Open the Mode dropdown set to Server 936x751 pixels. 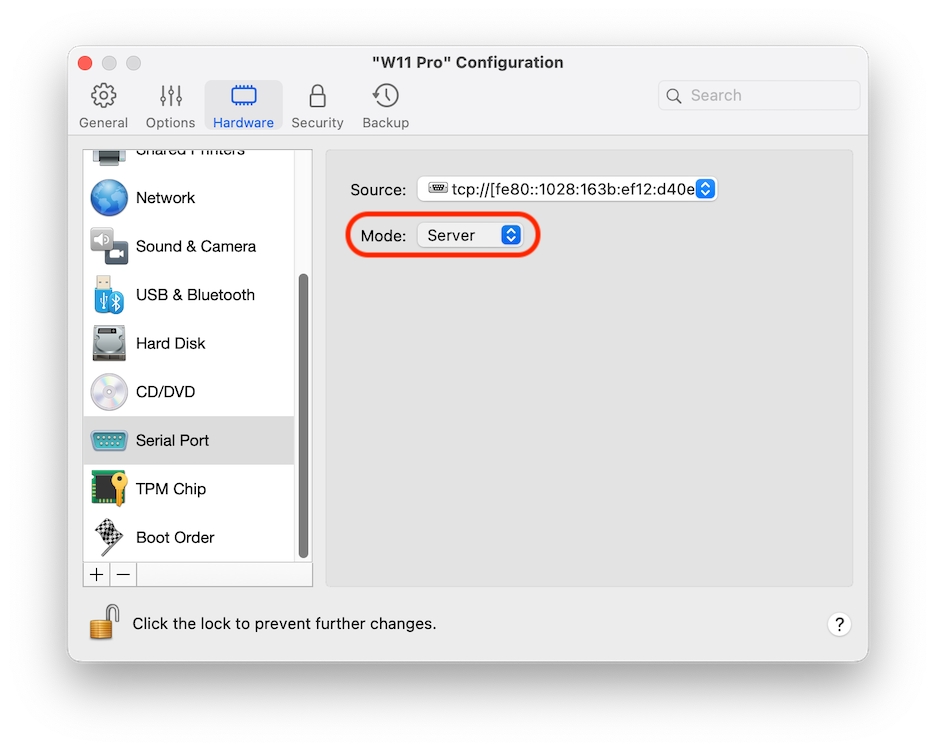coord(470,236)
